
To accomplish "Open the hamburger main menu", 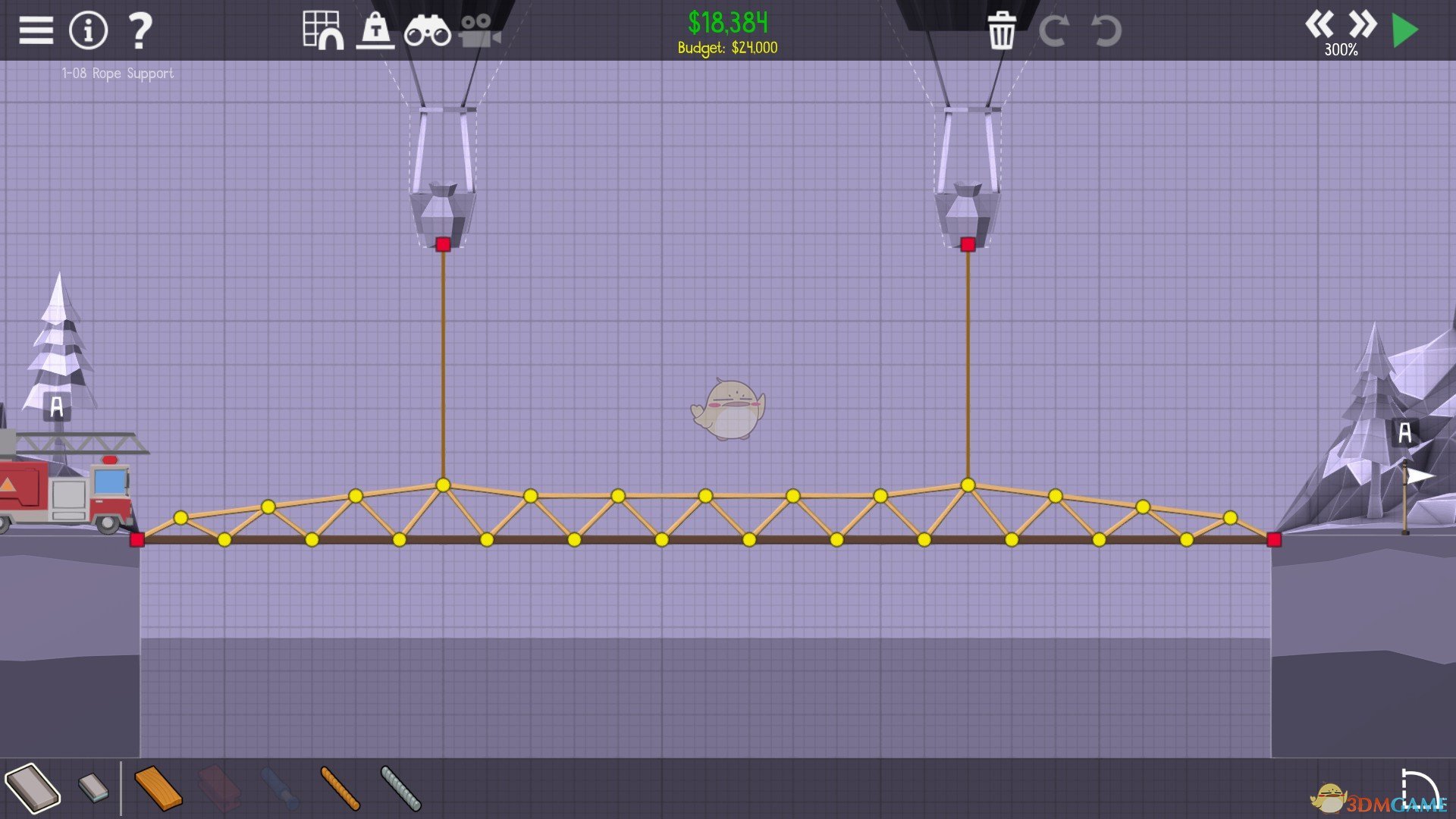I will pos(36,30).
